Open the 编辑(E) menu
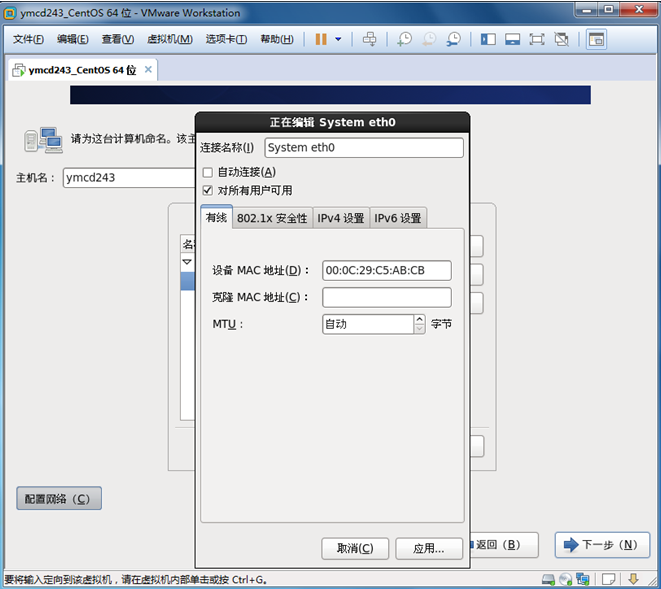Viewport: 661px width, 589px height. point(73,39)
